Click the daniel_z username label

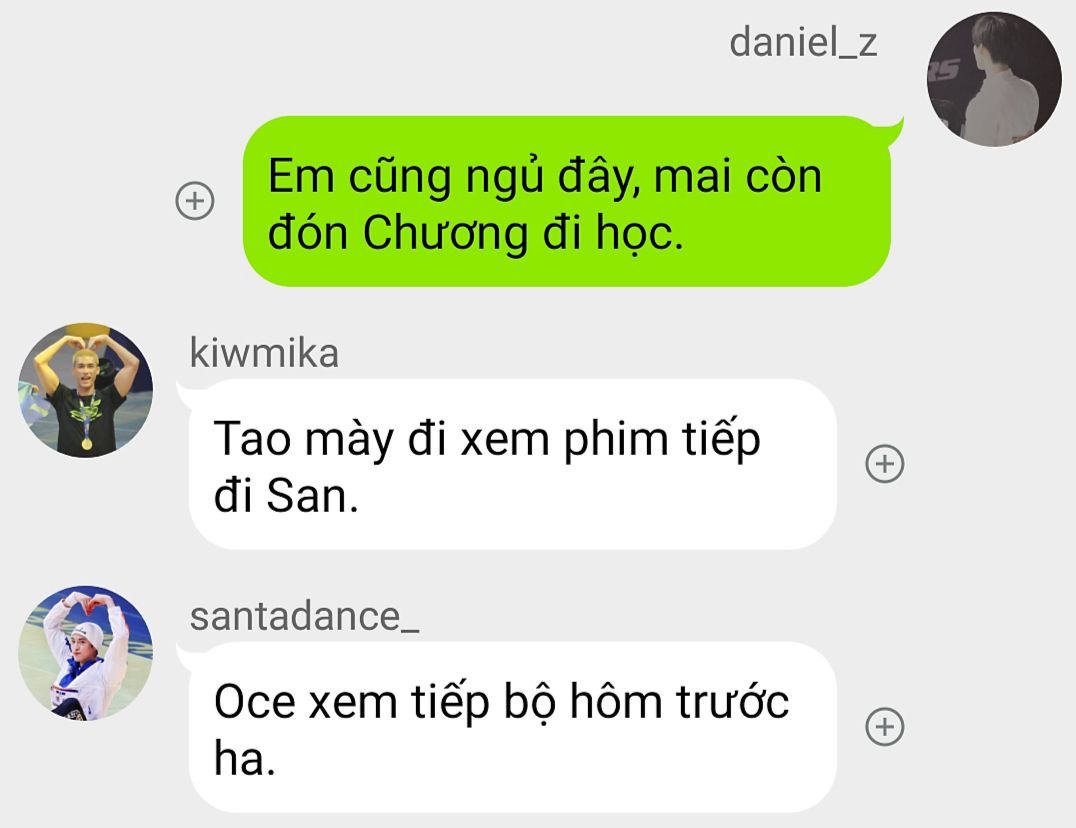click(x=803, y=43)
